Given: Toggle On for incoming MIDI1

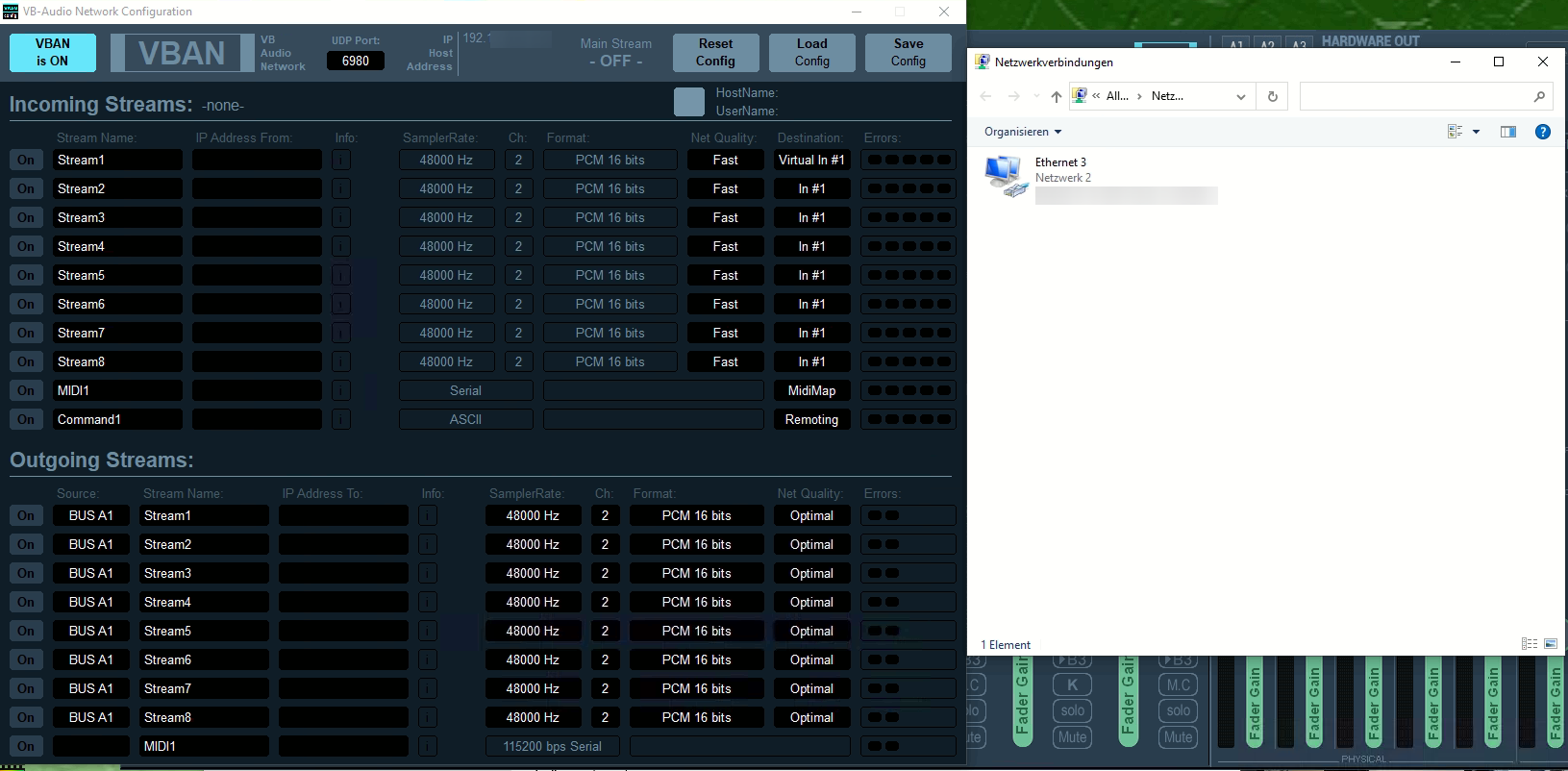Looking at the screenshot, I should pos(26,391).
